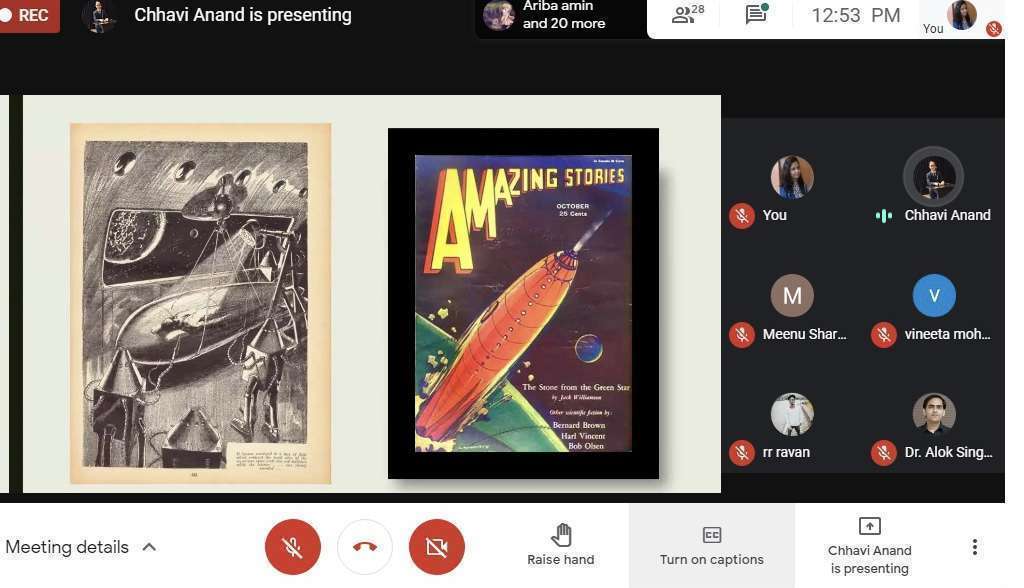Click muted mic icon beside You tile
This screenshot has width=1024, height=588.
[742, 216]
